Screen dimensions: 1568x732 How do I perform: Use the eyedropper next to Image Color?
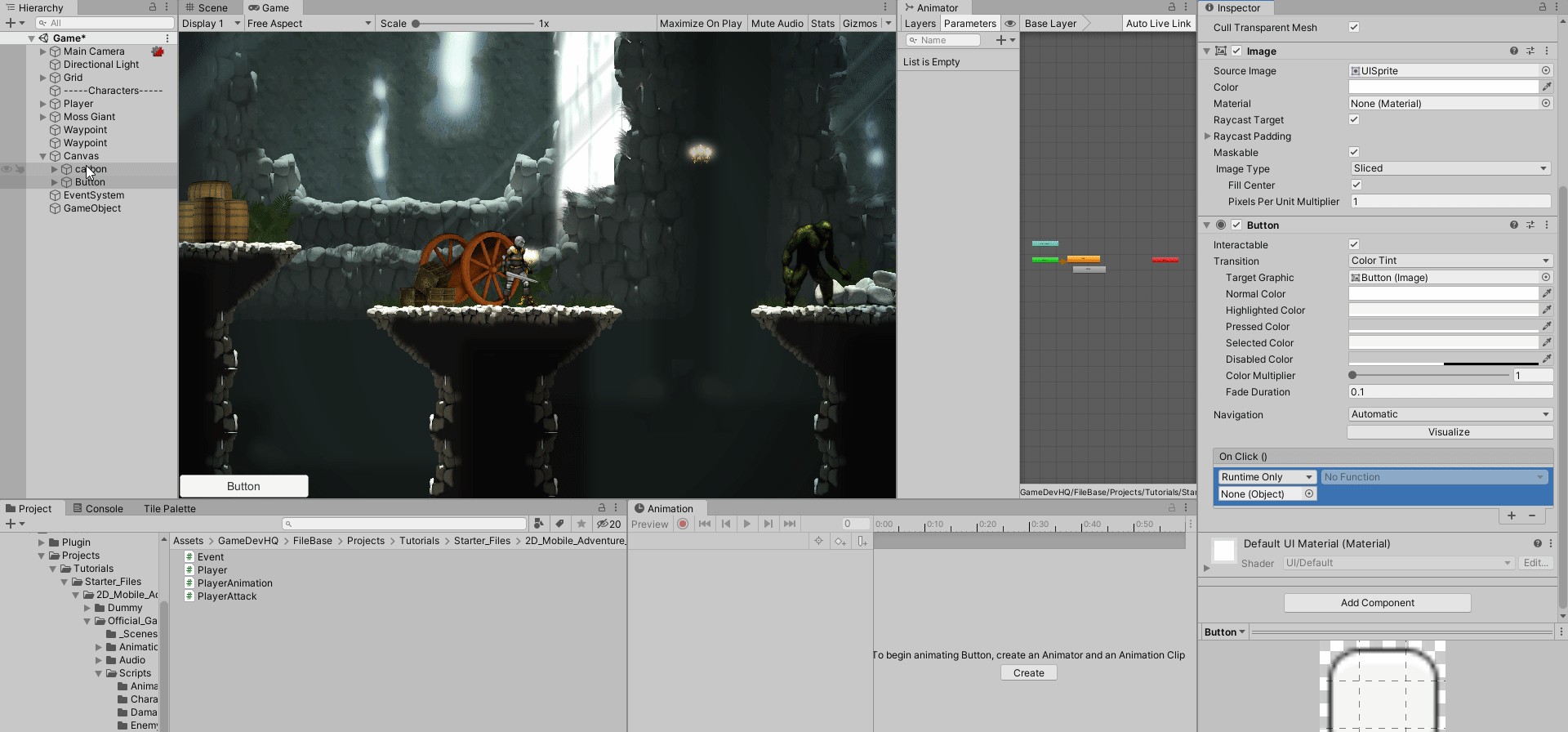[x=1547, y=87]
